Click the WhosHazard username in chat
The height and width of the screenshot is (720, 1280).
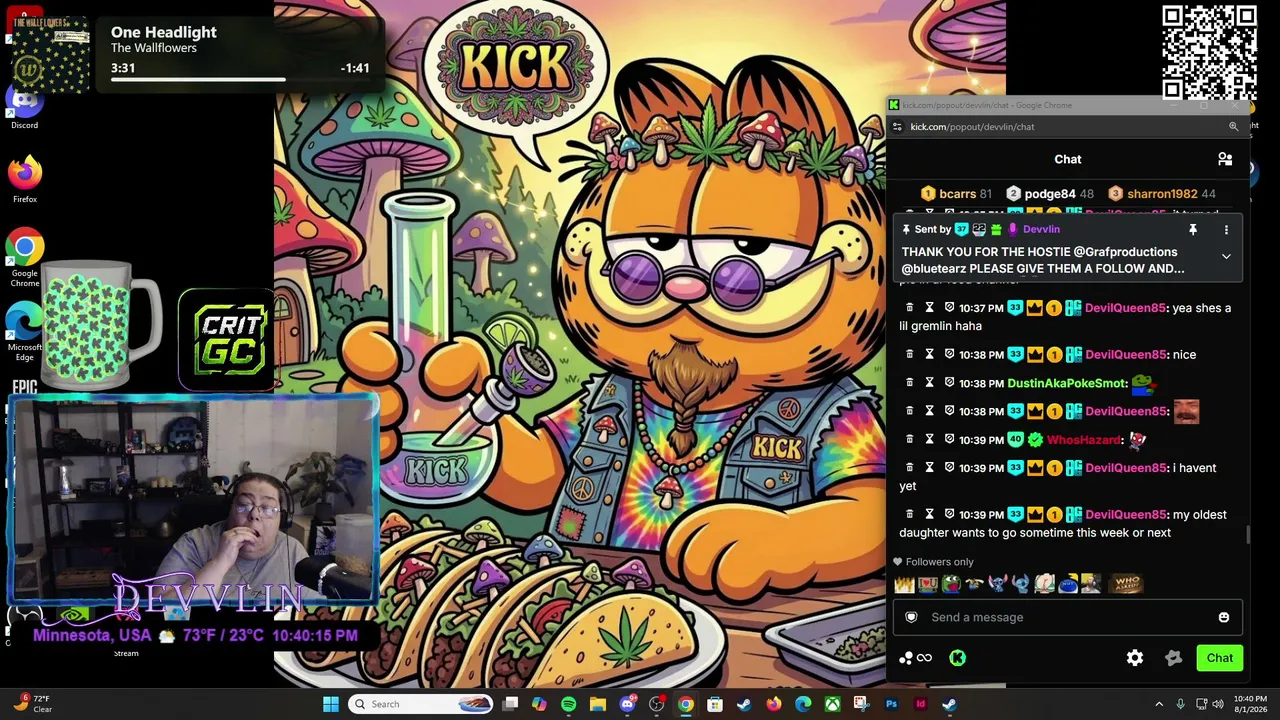point(1084,440)
